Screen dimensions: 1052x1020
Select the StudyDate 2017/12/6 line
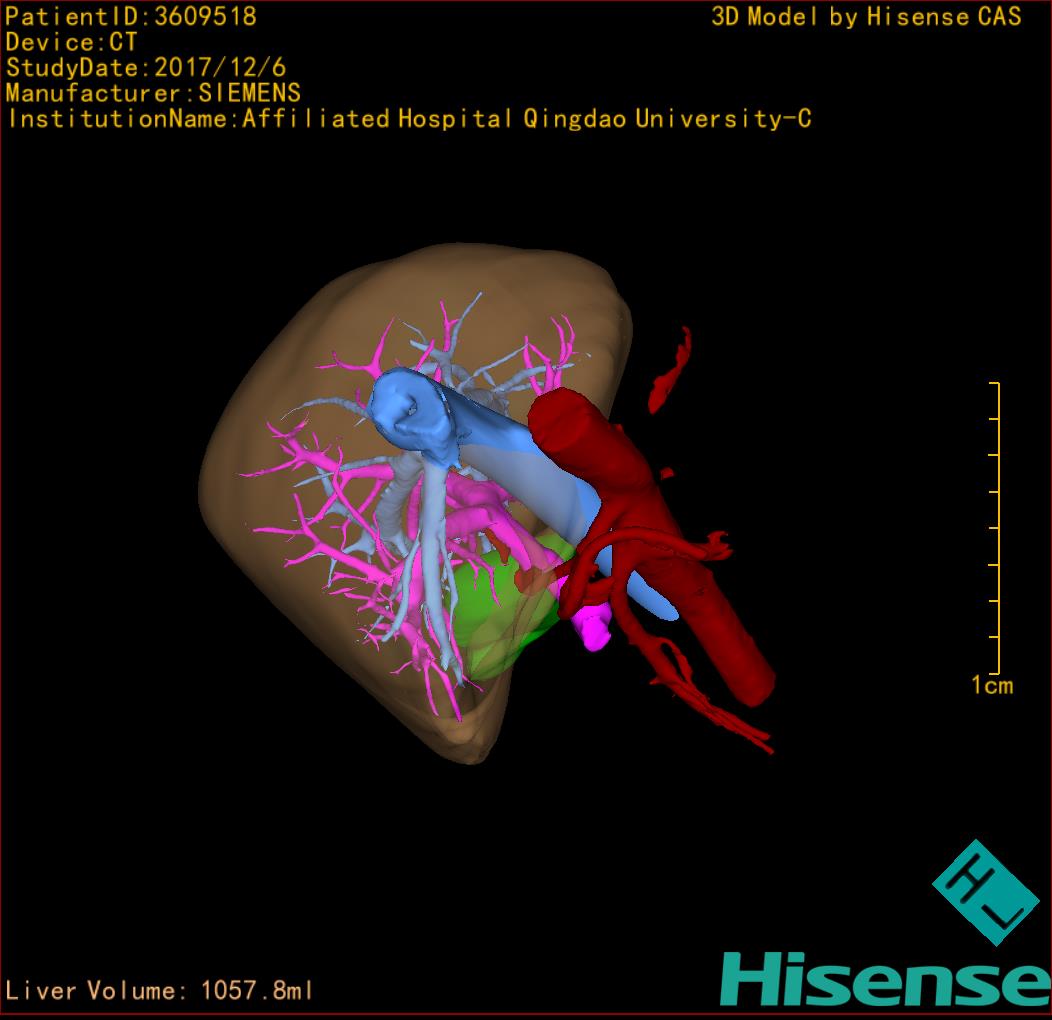[146, 68]
